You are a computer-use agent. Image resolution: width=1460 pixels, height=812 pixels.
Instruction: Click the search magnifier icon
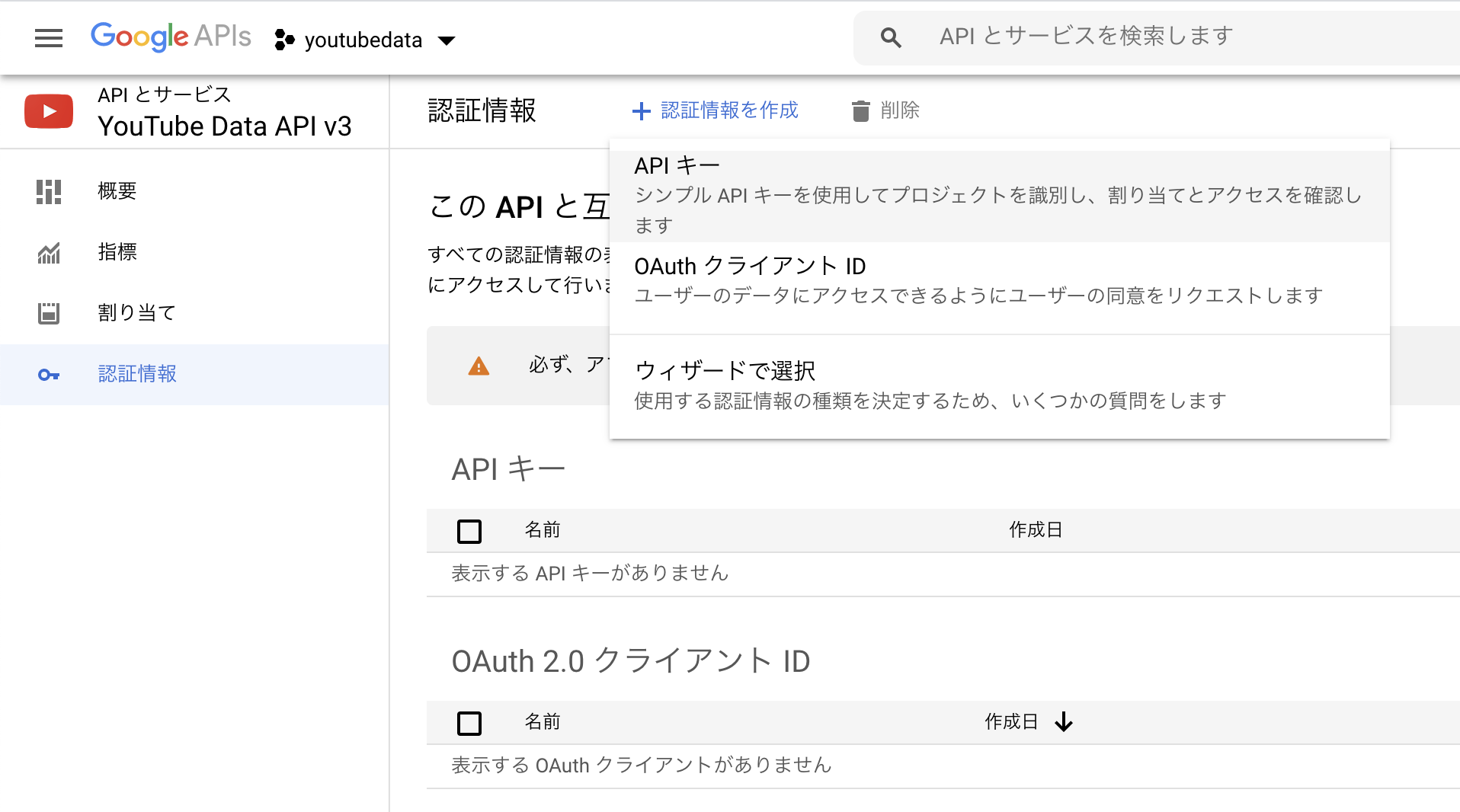tap(891, 37)
